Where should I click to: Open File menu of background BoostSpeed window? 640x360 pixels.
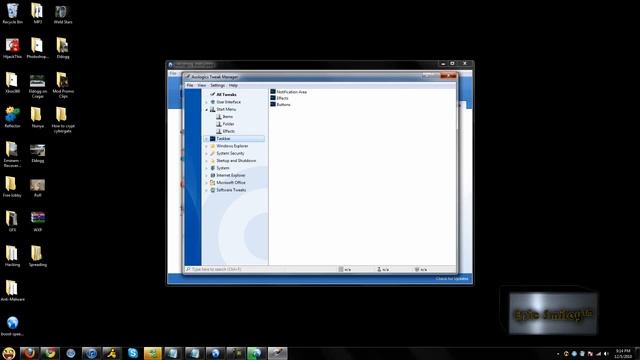173,73
